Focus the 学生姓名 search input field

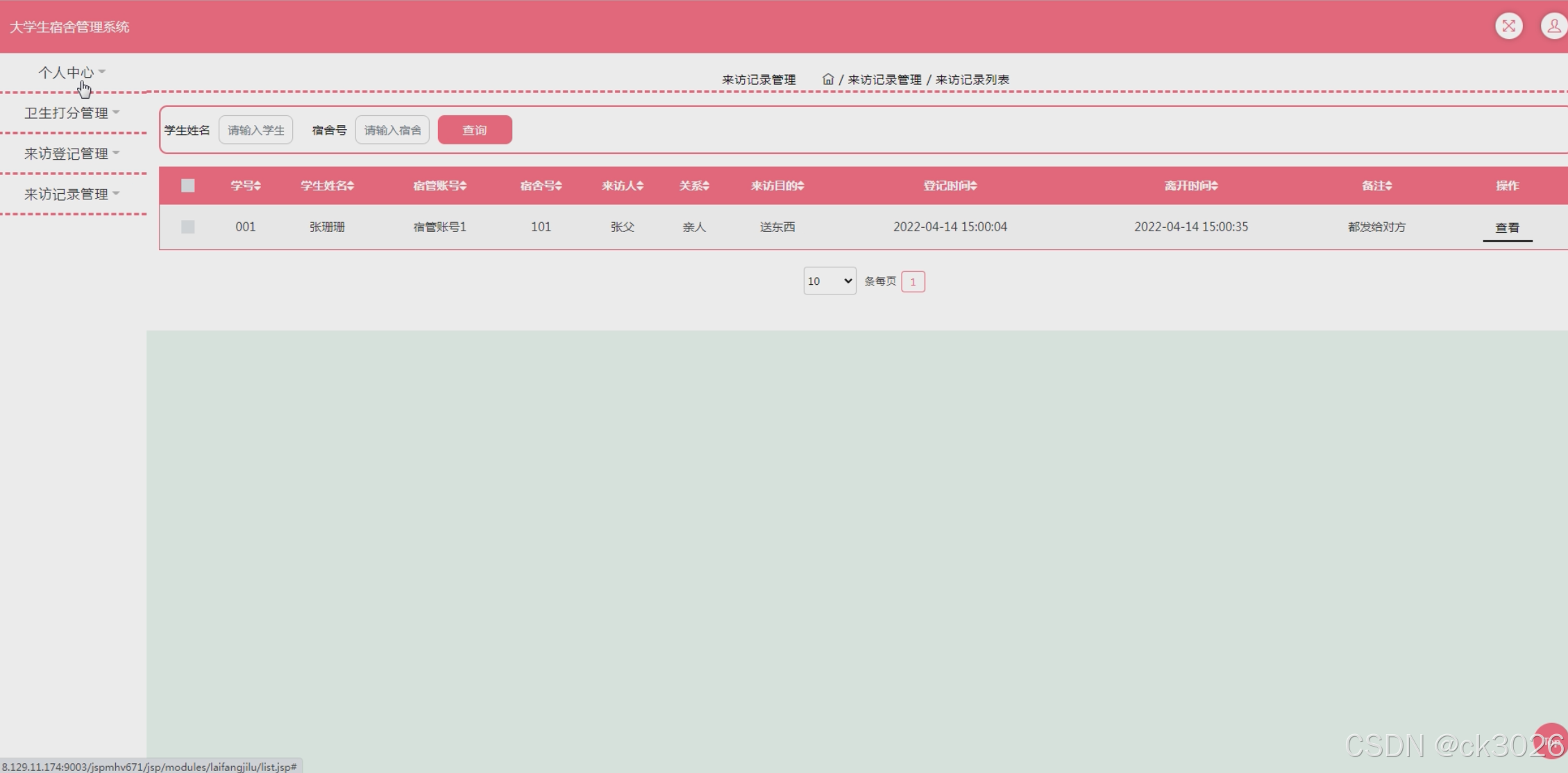pyautogui.click(x=255, y=130)
